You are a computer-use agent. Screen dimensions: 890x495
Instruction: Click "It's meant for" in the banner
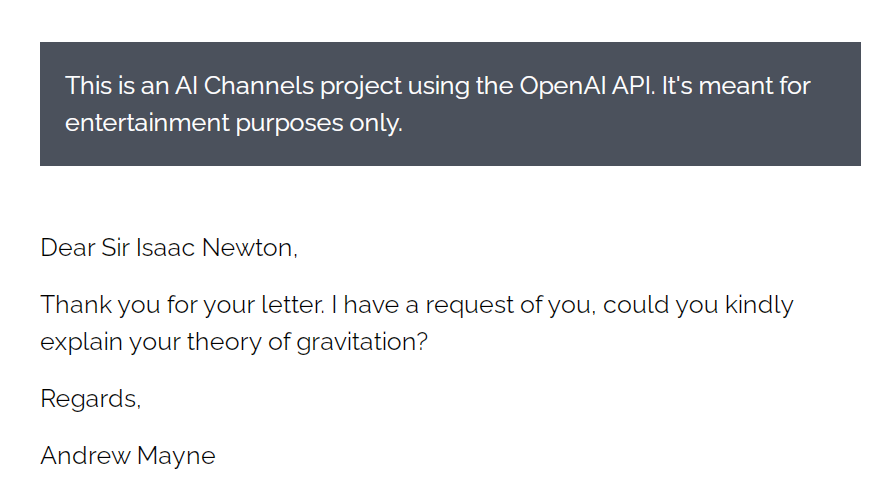click(736, 86)
